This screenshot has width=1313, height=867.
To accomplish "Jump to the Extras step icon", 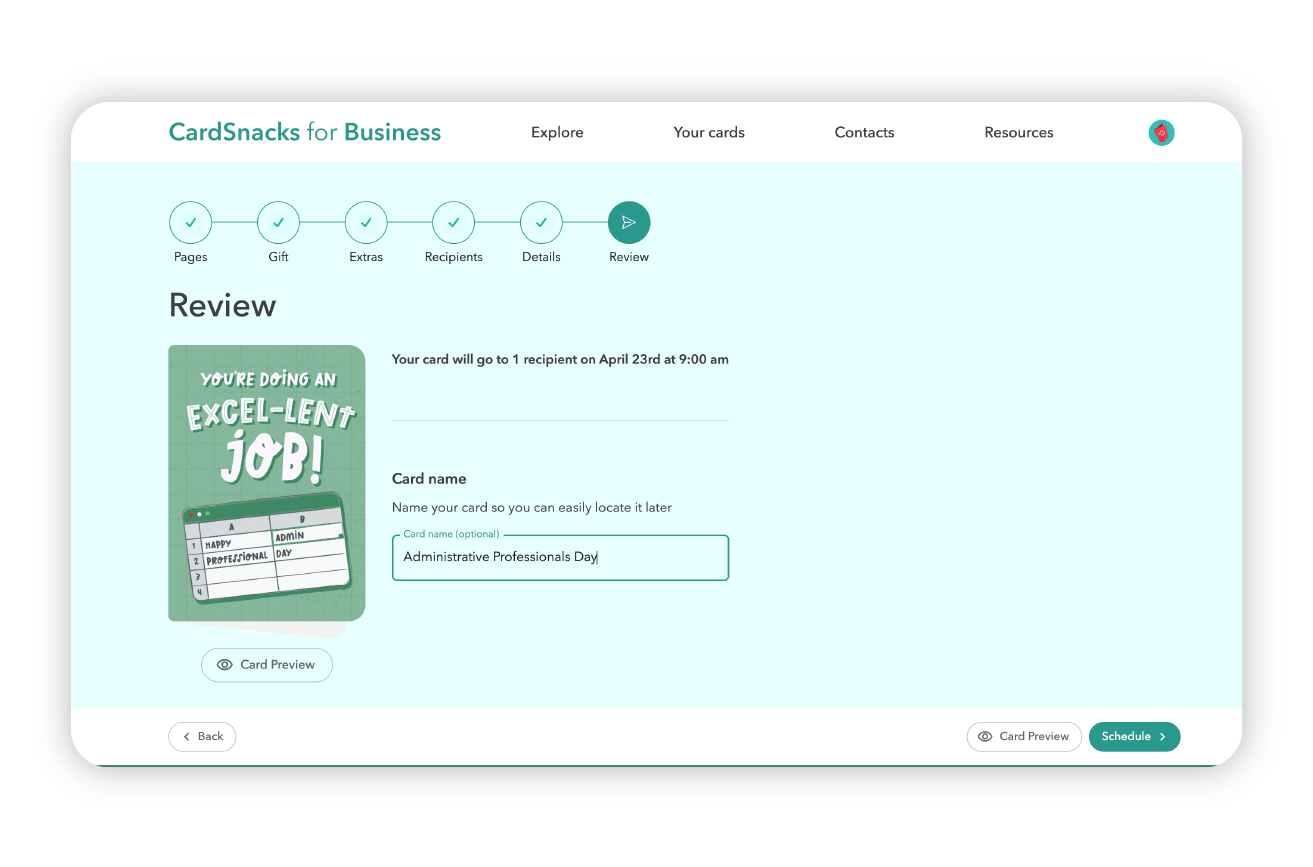I will click(366, 223).
